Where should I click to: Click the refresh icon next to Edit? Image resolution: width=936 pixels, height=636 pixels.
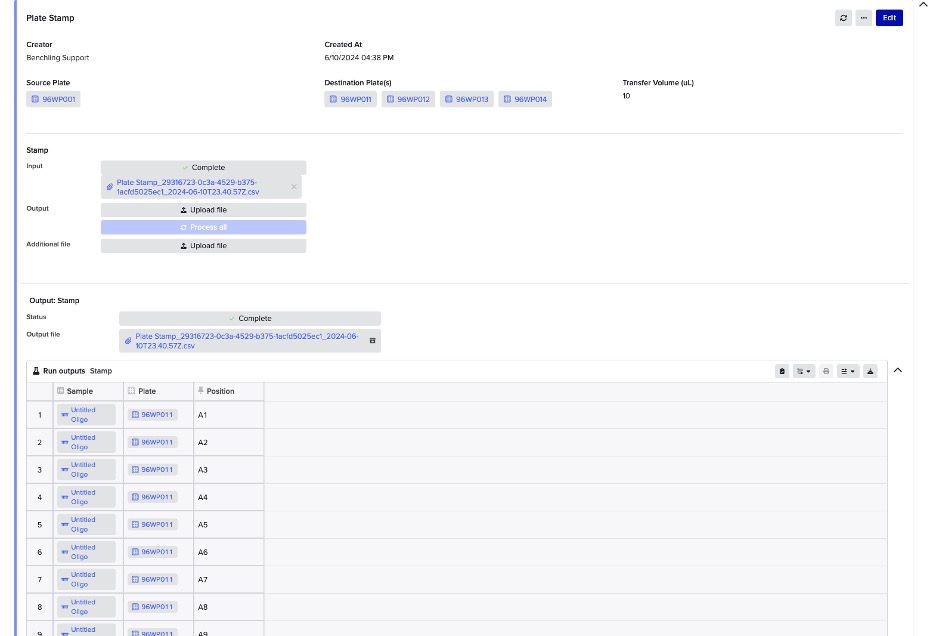843,18
